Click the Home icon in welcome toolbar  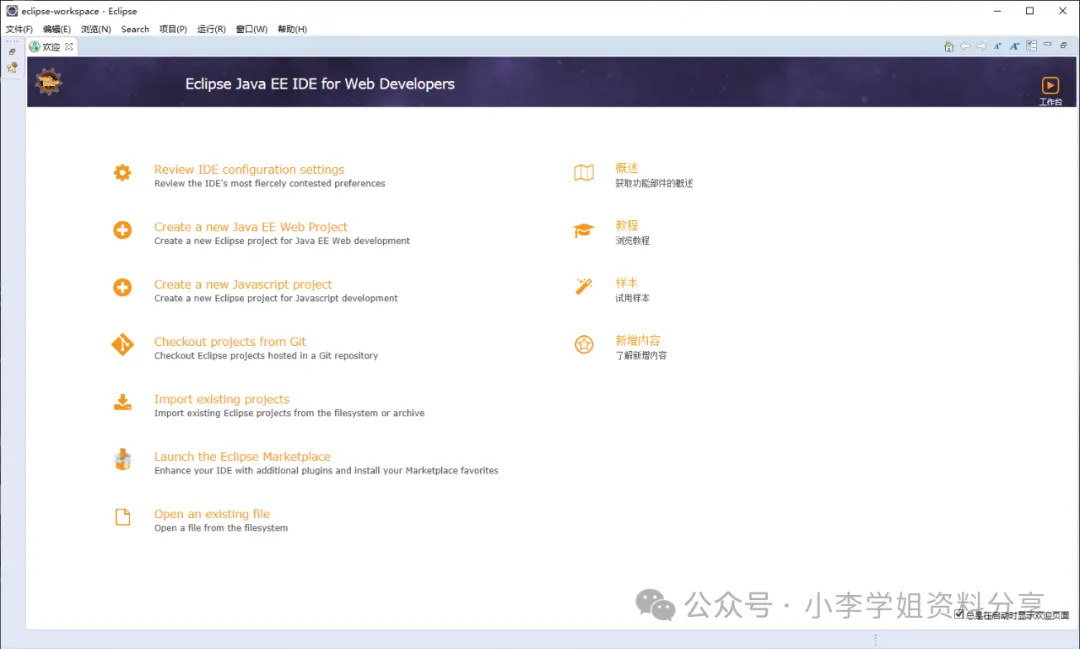(x=948, y=46)
